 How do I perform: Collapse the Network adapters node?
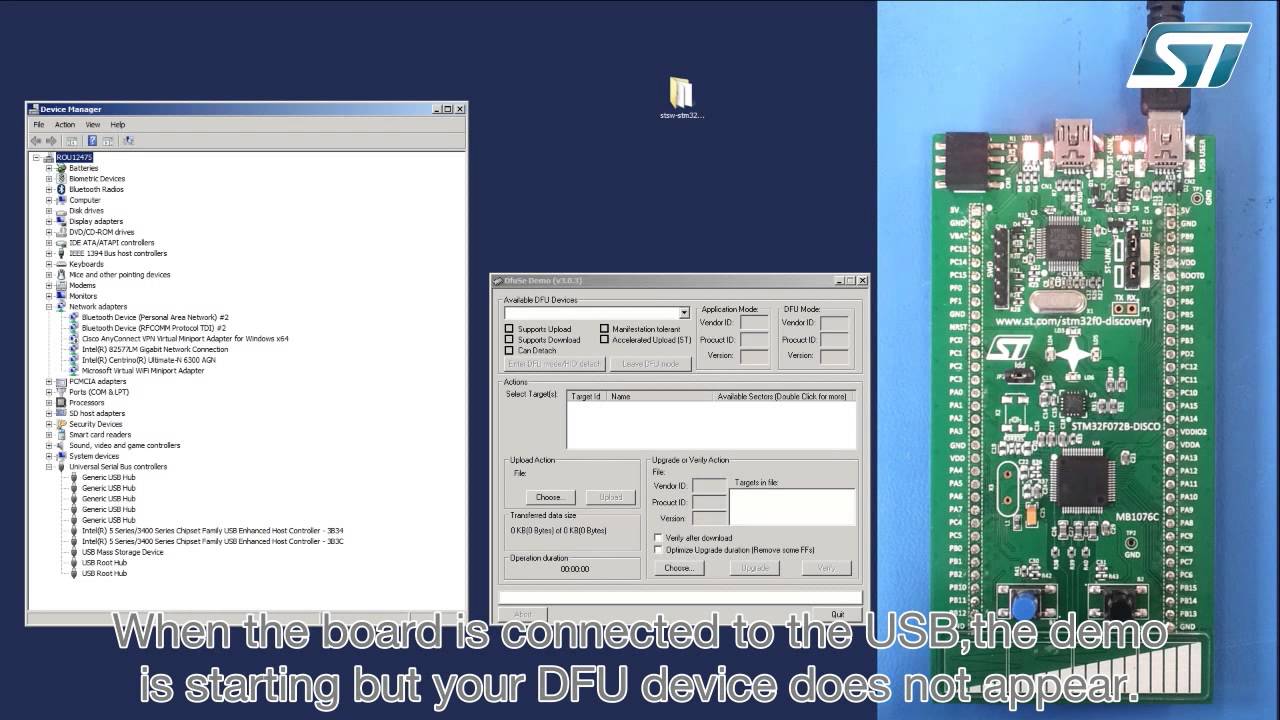tap(49, 307)
